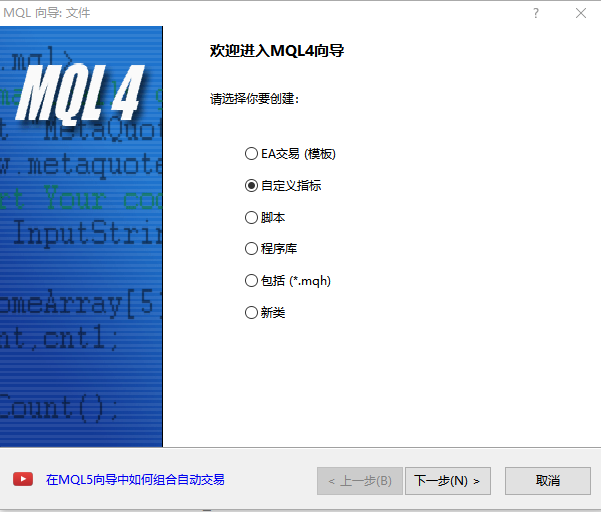This screenshot has height=512, width=601.
Task: Pick the 新类 radio option
Action: (x=265, y=312)
